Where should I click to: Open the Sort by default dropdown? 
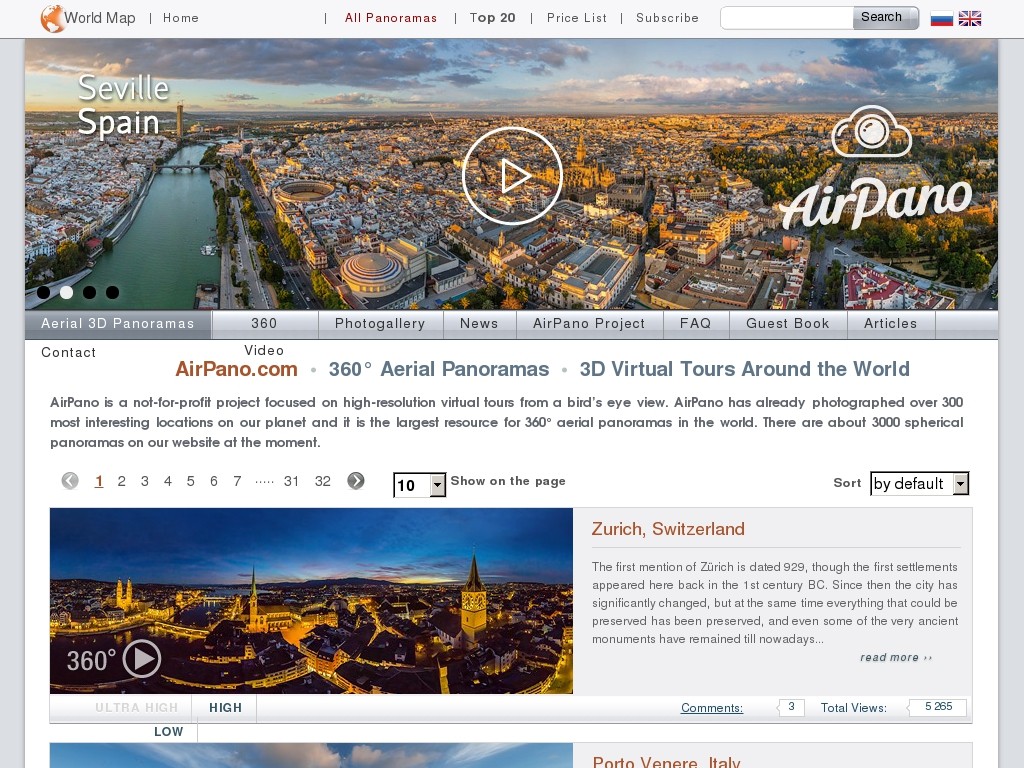click(x=920, y=483)
